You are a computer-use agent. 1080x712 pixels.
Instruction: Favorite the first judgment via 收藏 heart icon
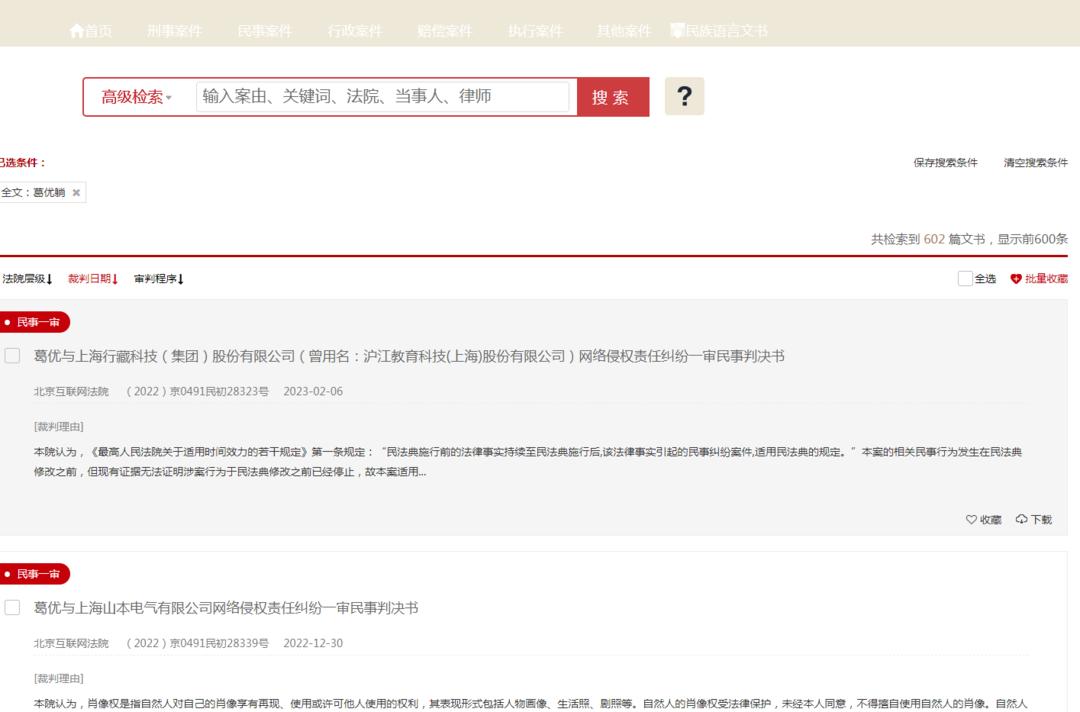click(971, 519)
